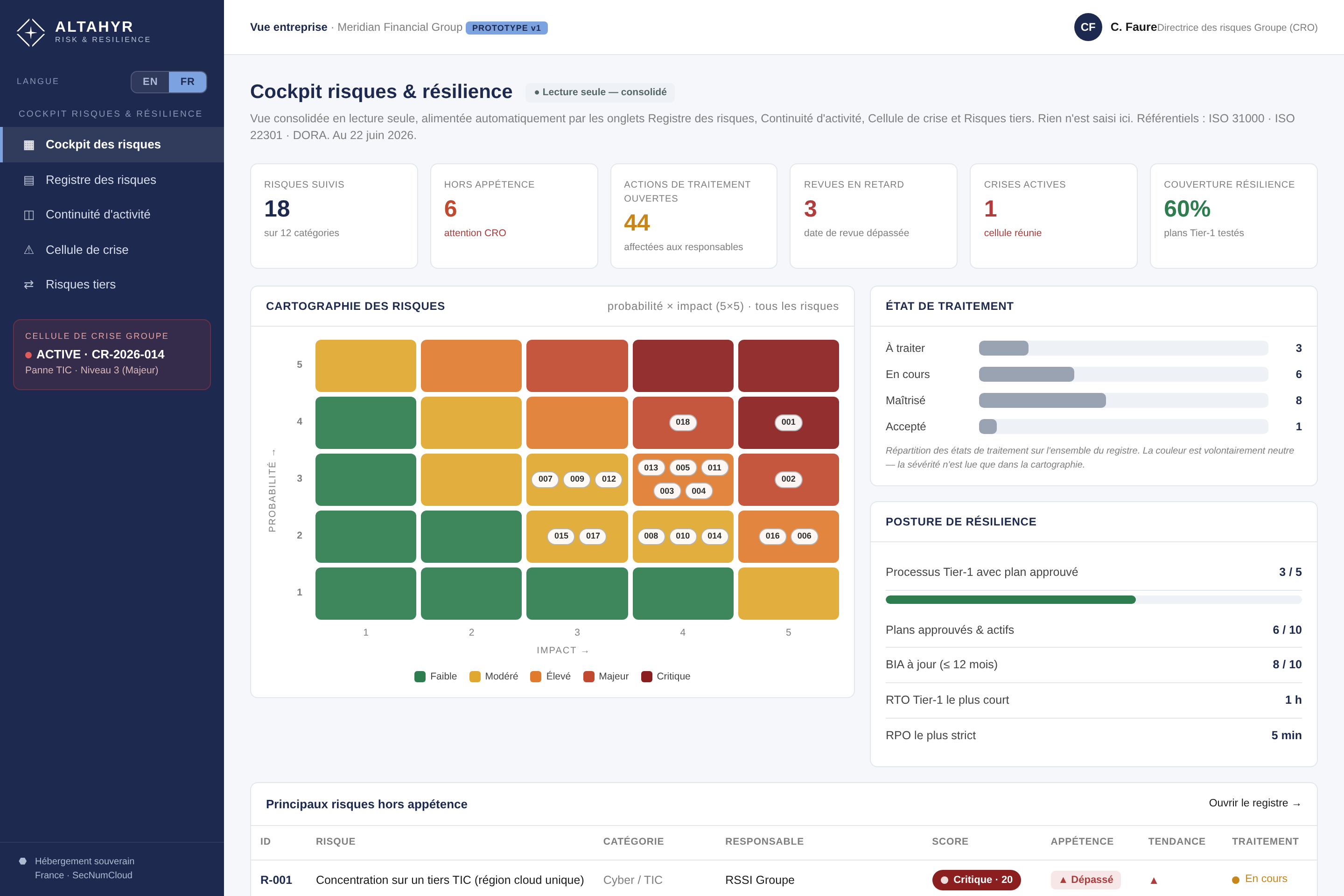Click the Registre des risques list icon
Screen dimensions: 1344x896
pyautogui.click(x=28, y=180)
